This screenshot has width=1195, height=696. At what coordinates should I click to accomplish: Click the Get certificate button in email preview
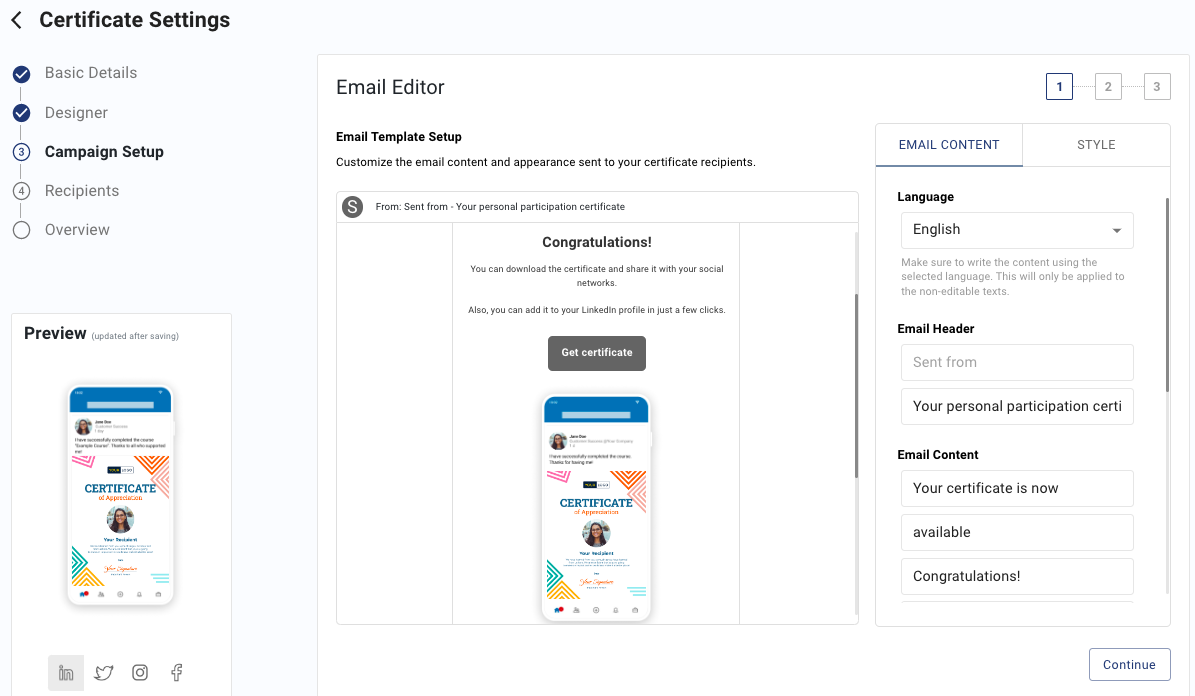(x=597, y=353)
